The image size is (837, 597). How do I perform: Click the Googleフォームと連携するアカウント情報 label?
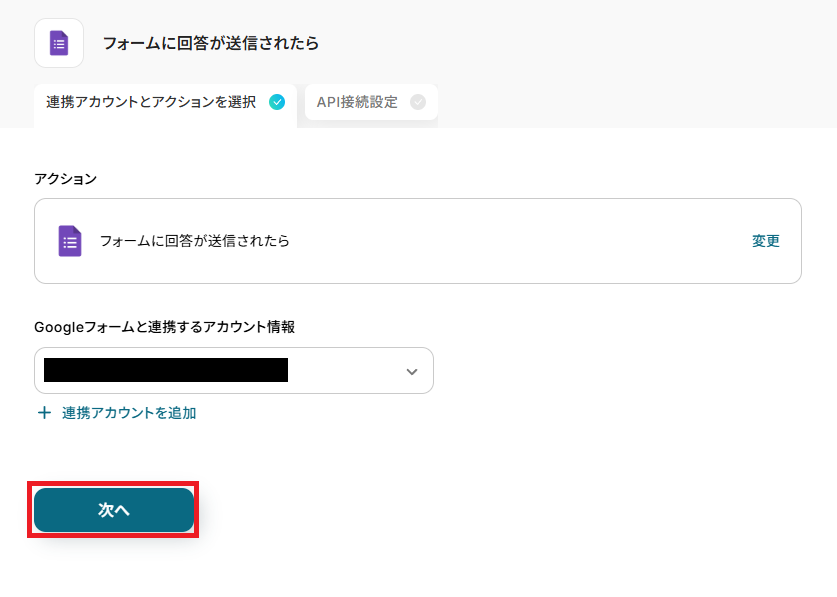[164, 327]
